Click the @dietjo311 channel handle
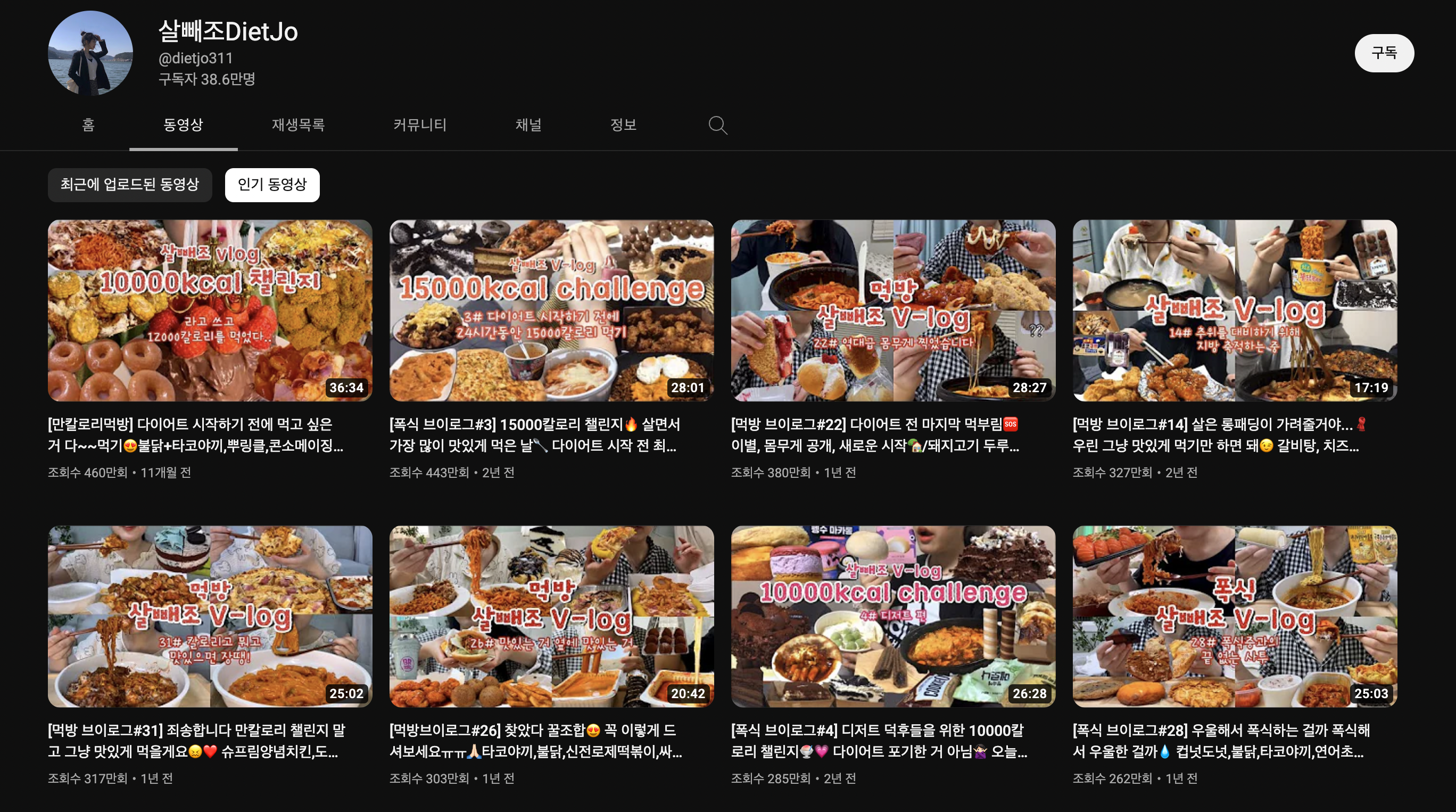Screen dimensions: 1456x812 click(195, 58)
